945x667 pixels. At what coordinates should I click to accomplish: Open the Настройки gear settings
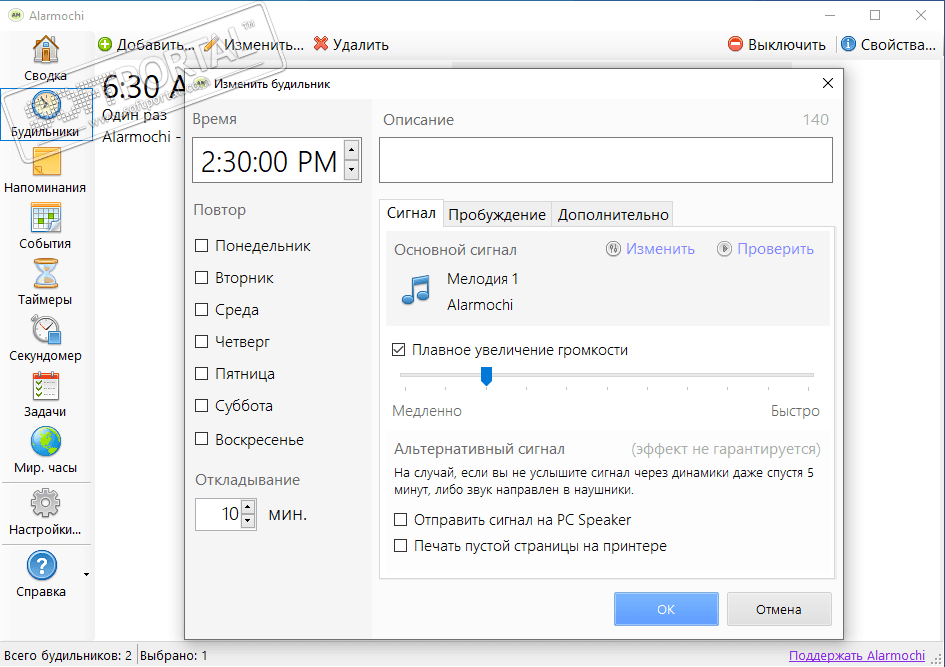pos(46,511)
